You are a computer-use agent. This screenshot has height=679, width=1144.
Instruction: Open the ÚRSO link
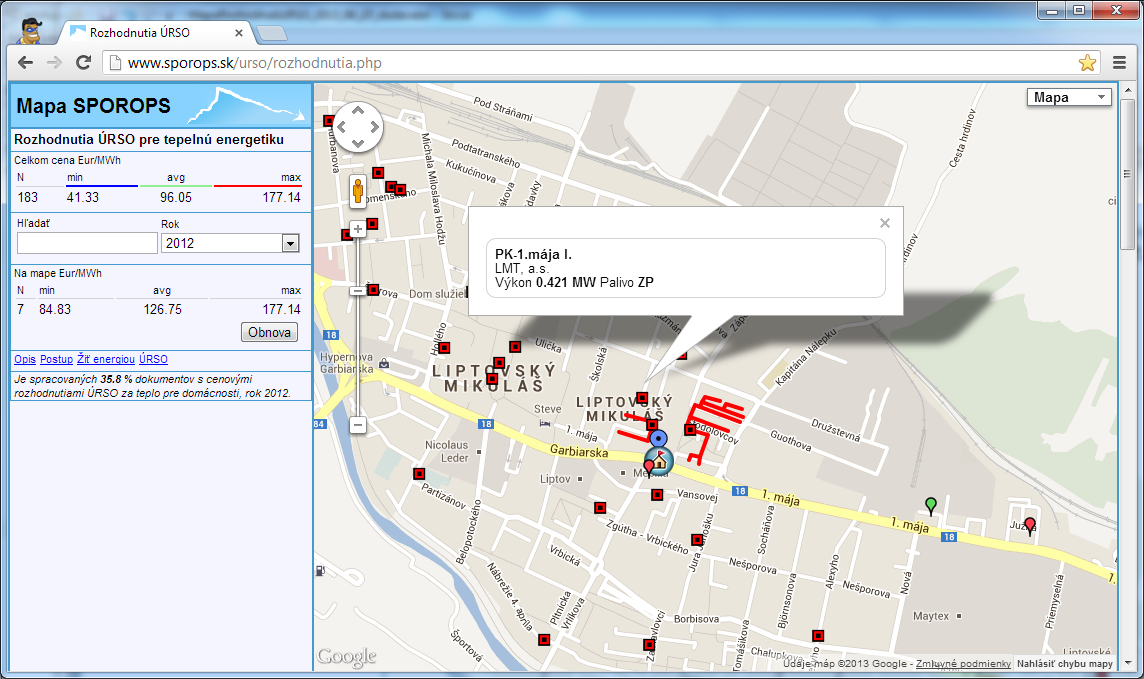pyautogui.click(x=153, y=359)
